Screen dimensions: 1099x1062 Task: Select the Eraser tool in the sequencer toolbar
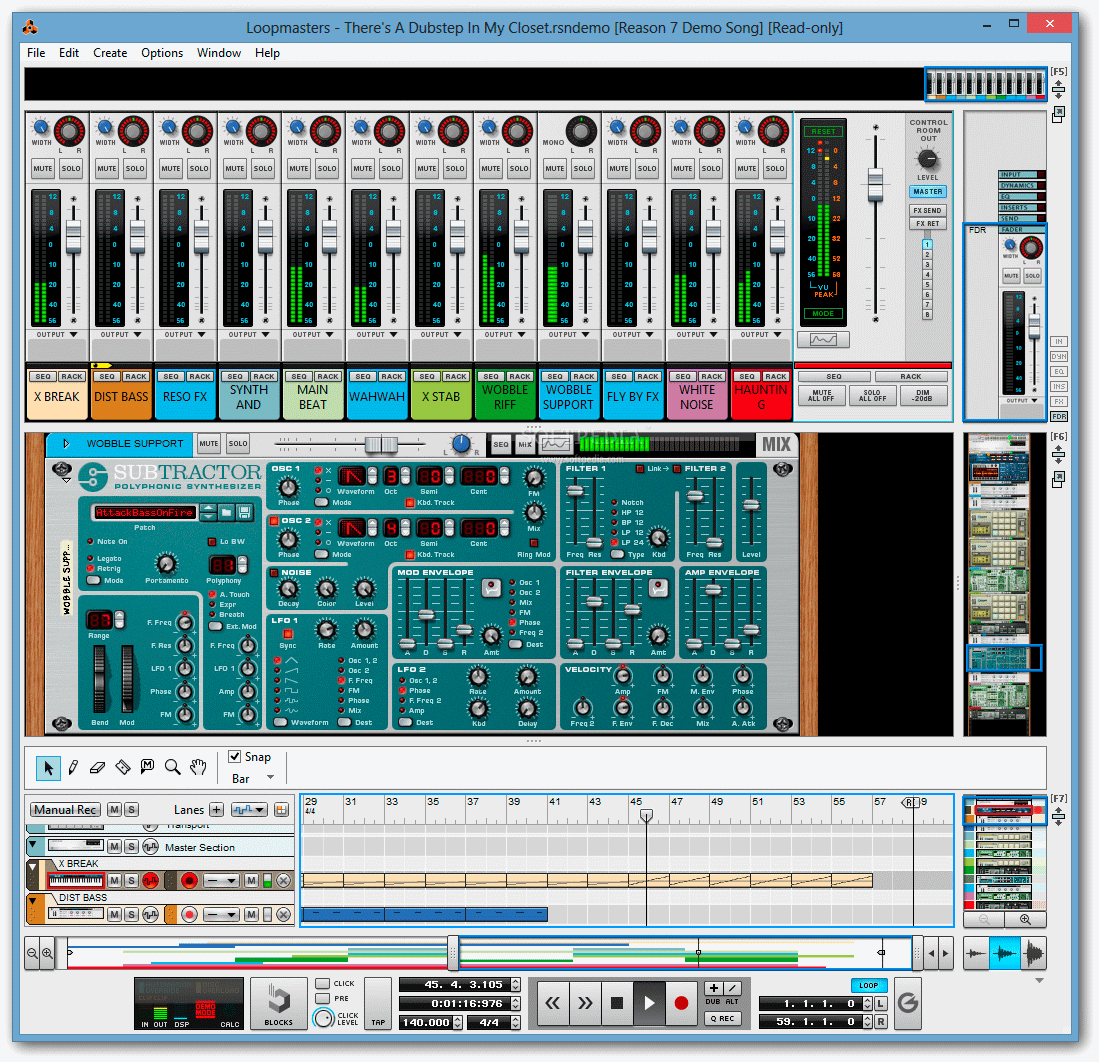pos(97,767)
